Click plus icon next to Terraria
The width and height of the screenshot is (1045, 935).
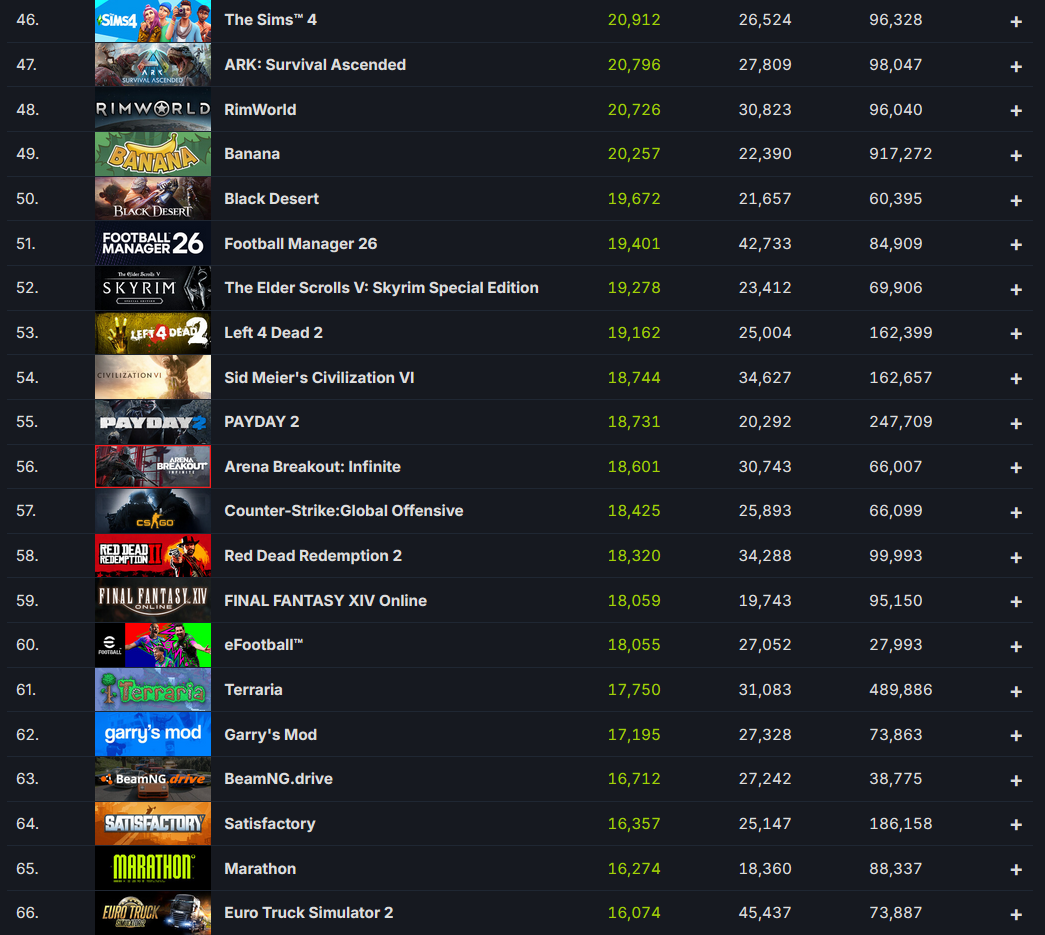point(1016,691)
